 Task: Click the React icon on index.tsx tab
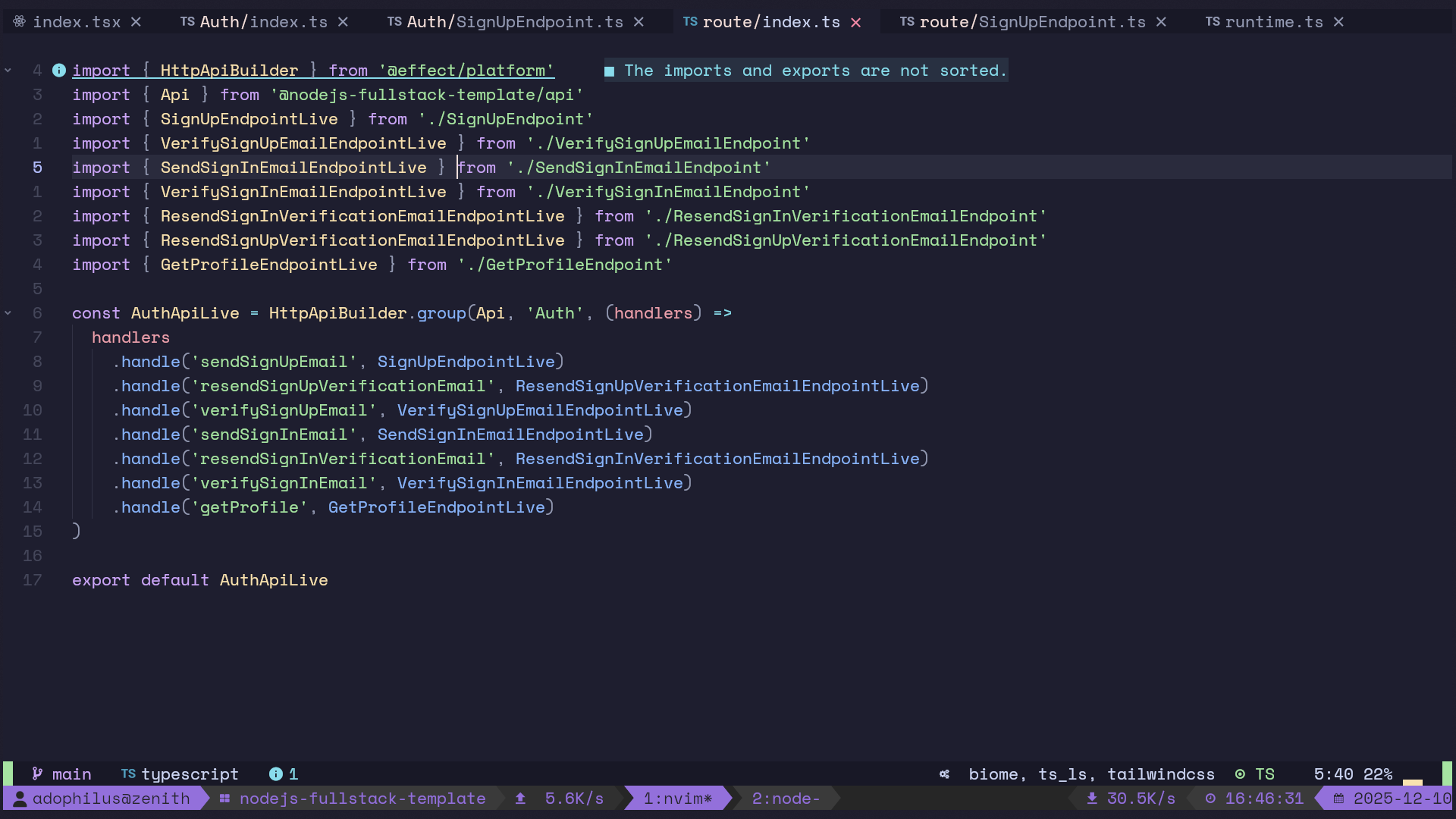coord(20,22)
